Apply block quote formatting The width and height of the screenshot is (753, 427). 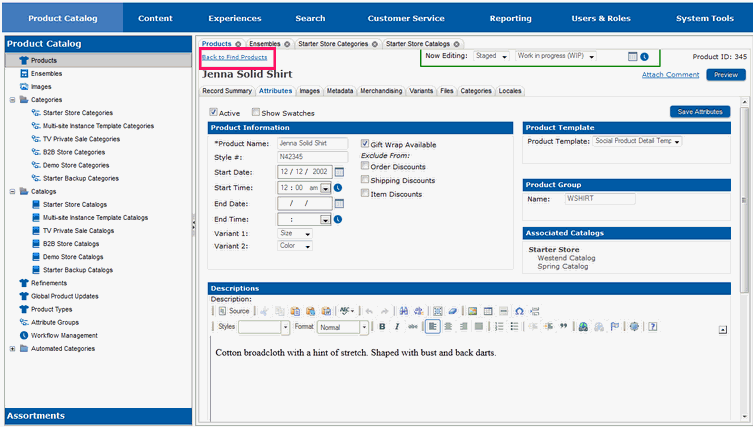563,327
